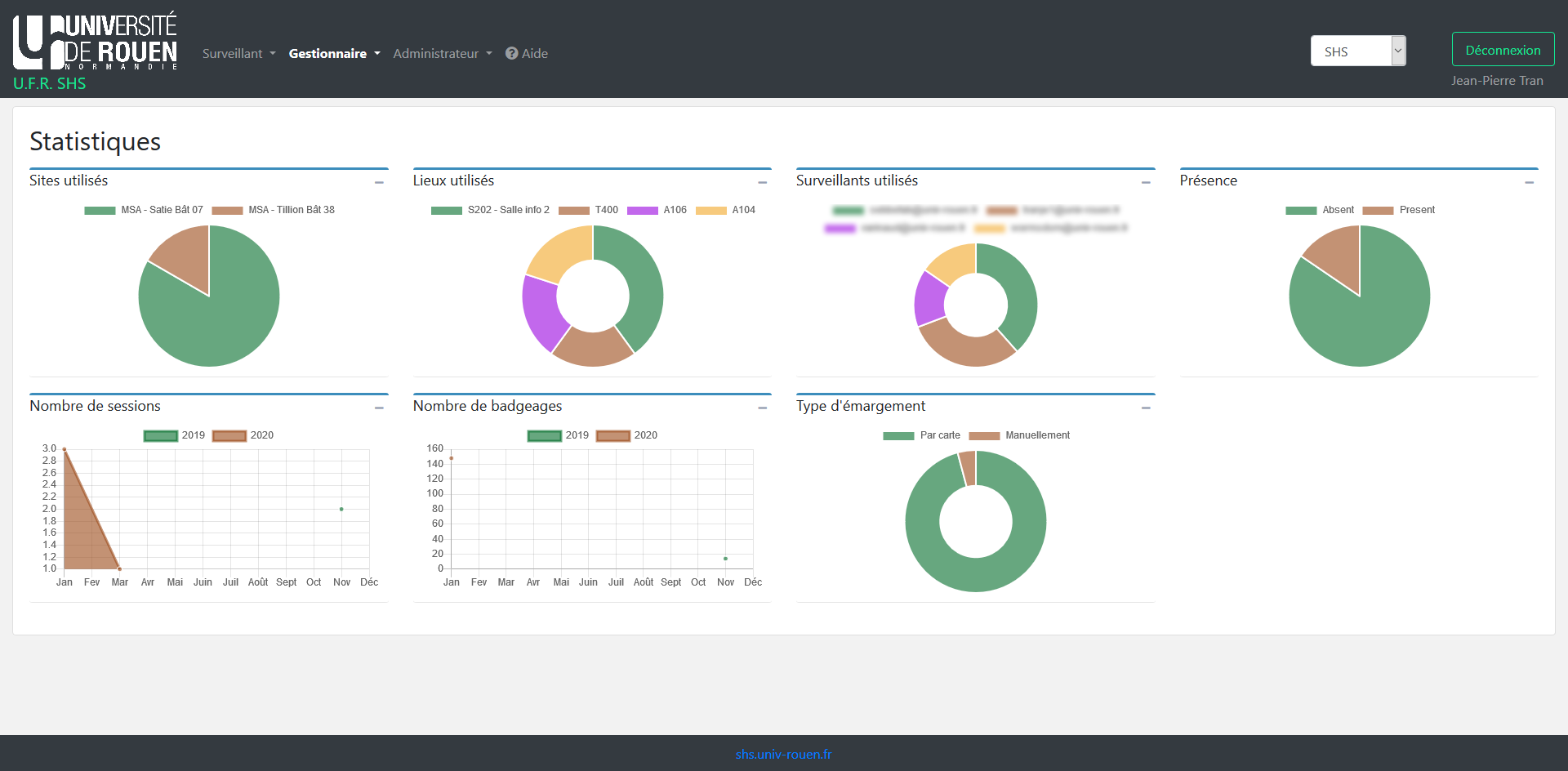Viewport: 1568px width, 771px height.
Task: Click the Université de Rouen logo
Action: tap(95, 42)
